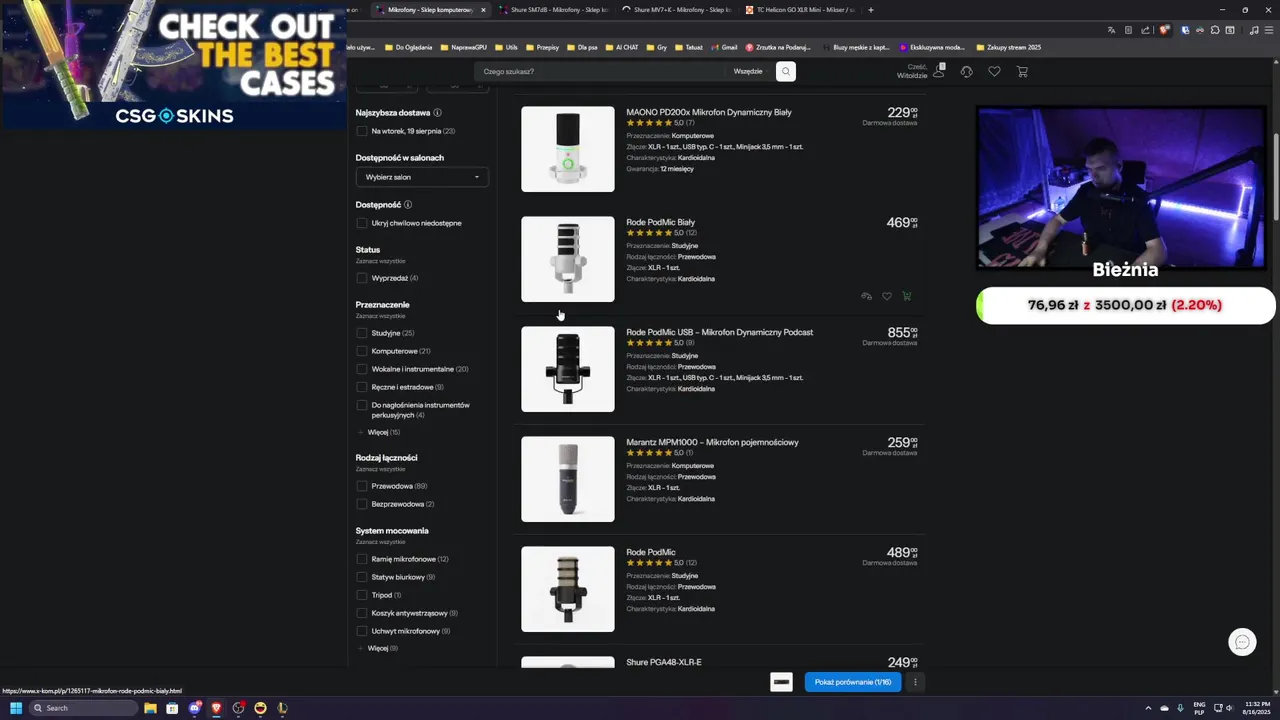Open comparison bar more options menu
The height and width of the screenshot is (720, 1280).
pos(914,682)
